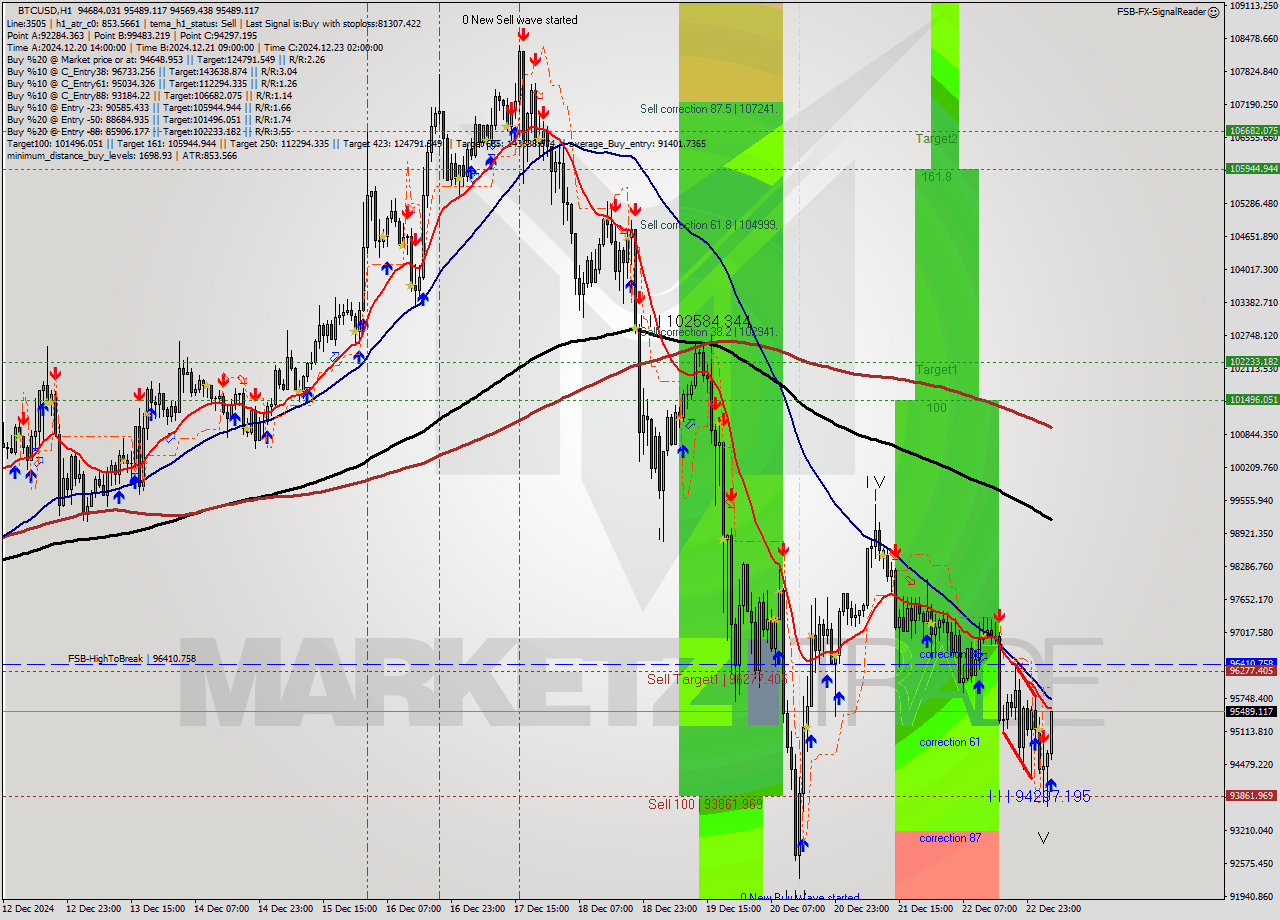Select the 'III 94297.195' wave label
1280x920 pixels.
click(1039, 796)
